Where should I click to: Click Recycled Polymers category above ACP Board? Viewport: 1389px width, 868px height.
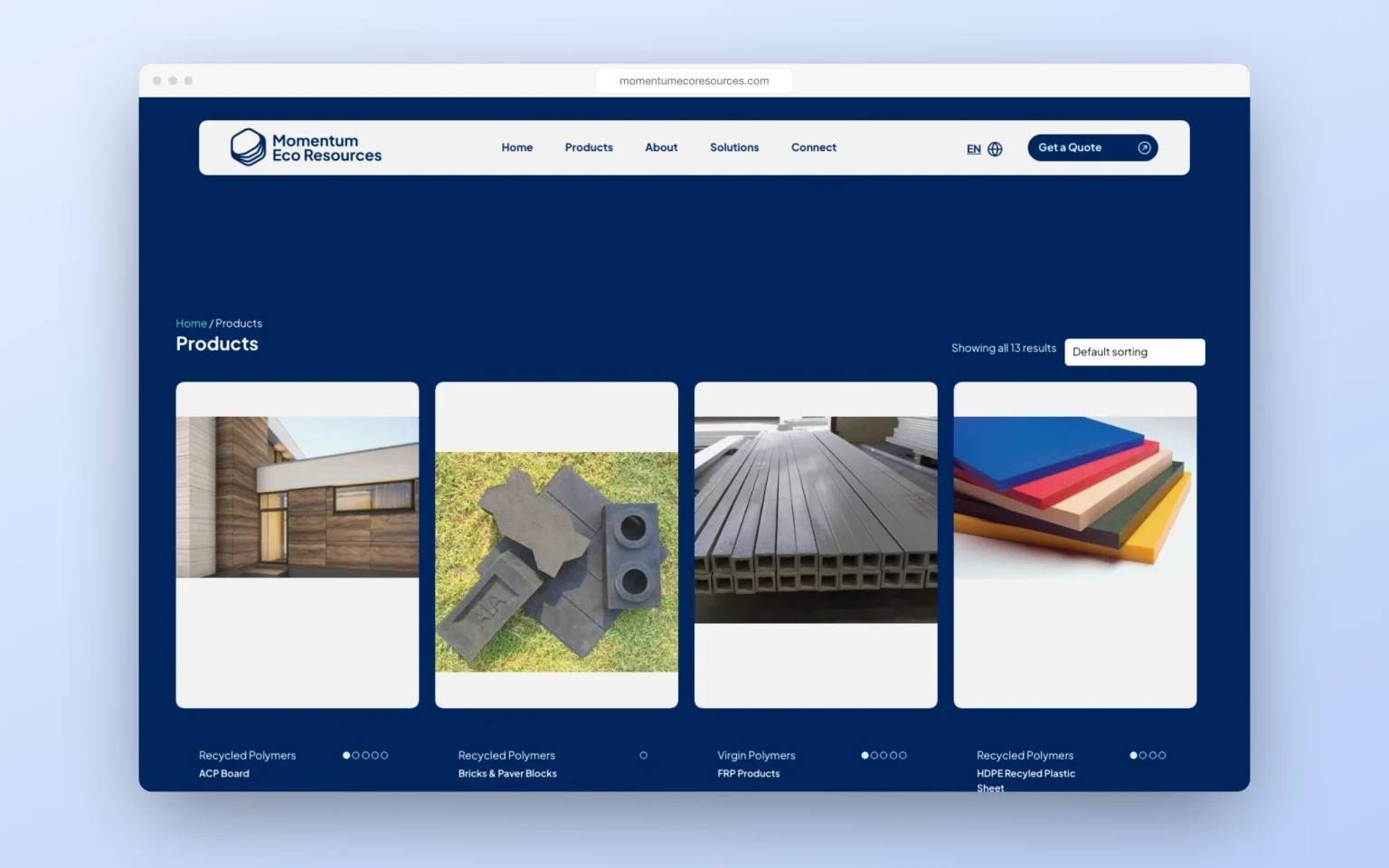pyautogui.click(x=247, y=755)
